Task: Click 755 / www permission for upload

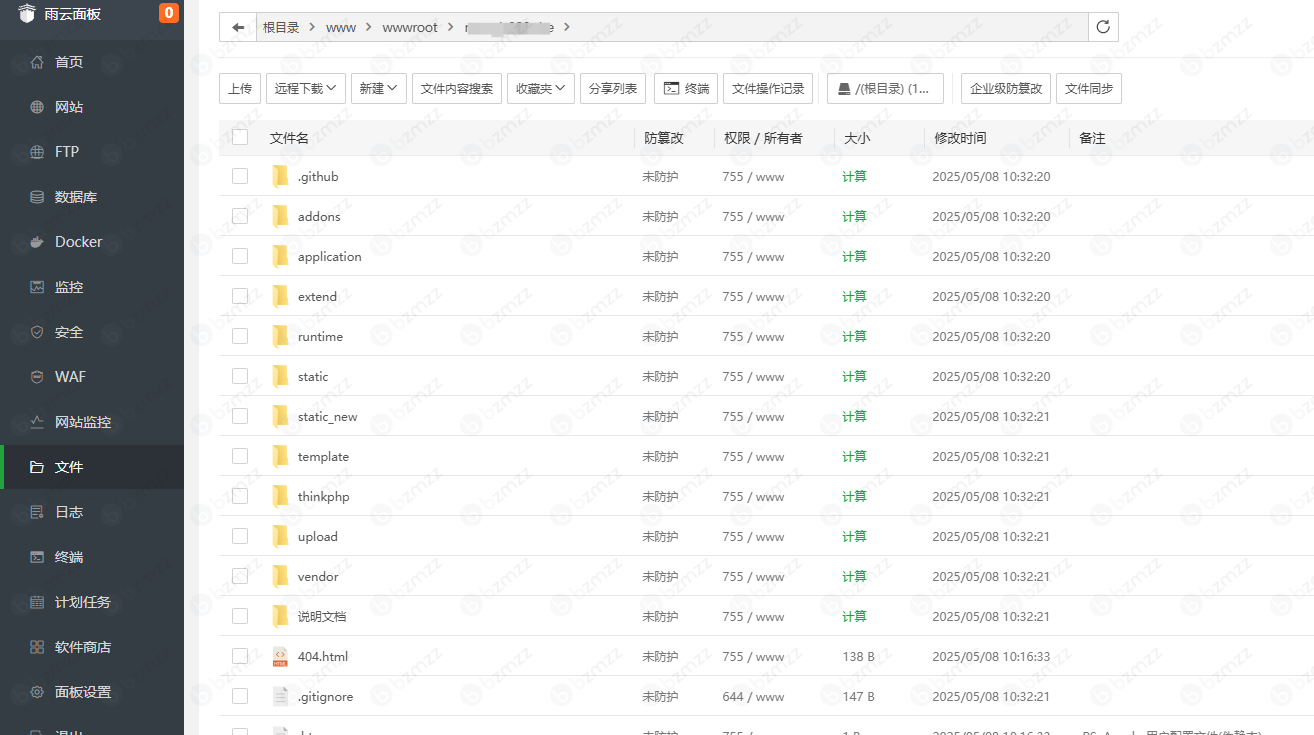Action: (753, 536)
